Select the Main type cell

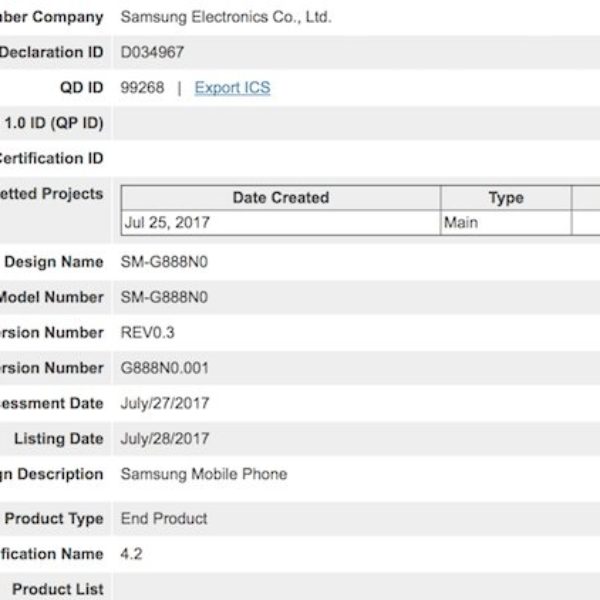pos(506,223)
